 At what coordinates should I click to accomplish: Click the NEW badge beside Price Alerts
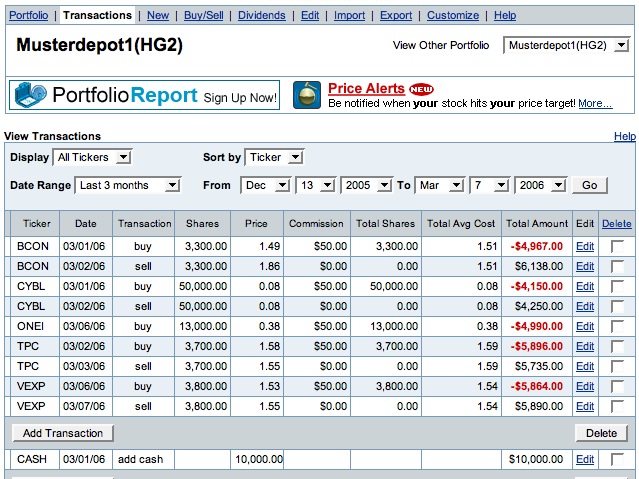click(421, 89)
